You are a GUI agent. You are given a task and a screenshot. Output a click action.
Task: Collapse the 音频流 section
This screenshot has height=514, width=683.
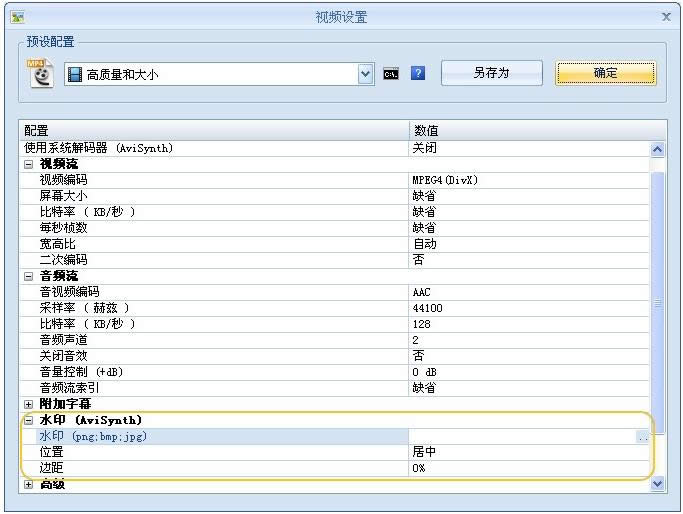pos(28,276)
